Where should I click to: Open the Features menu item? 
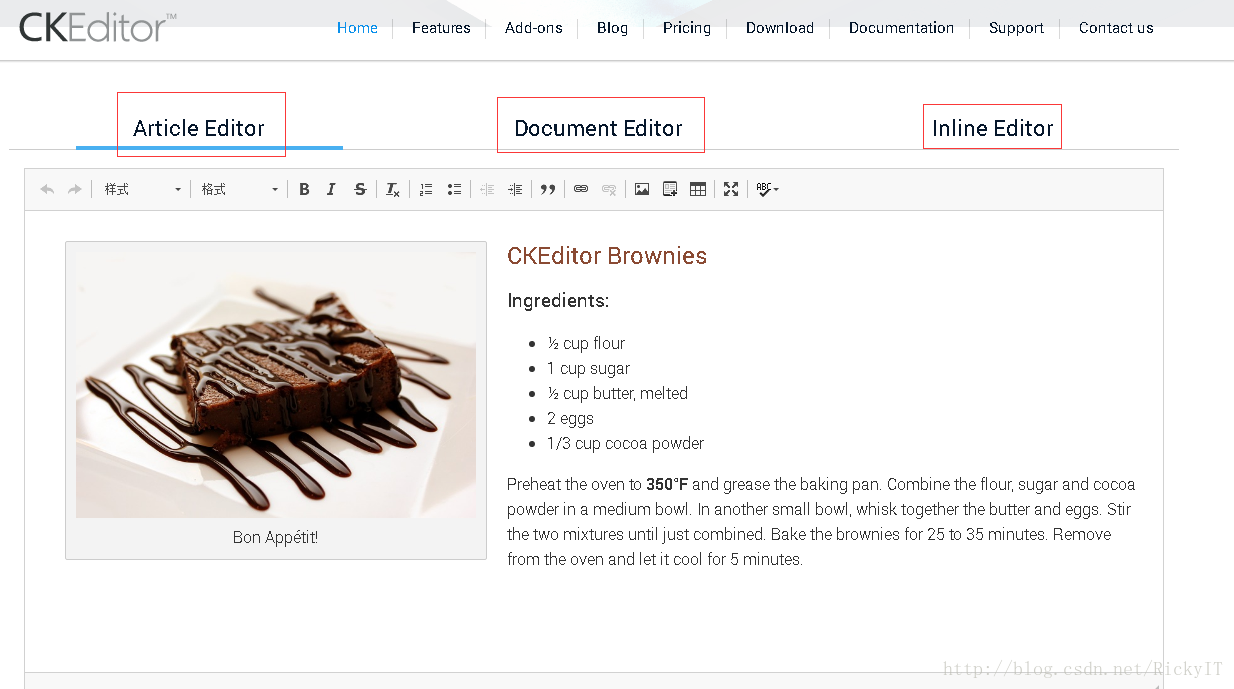[441, 28]
